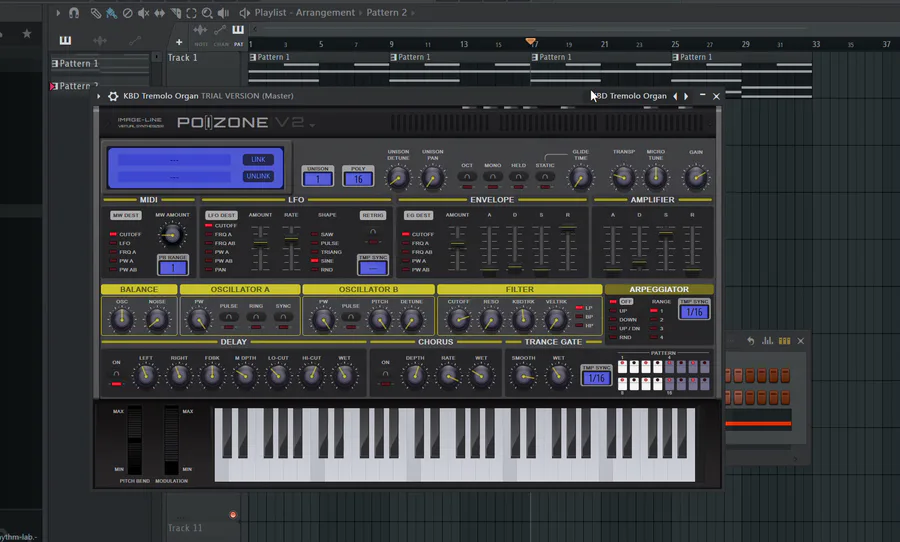Click first Trance Gate pattern step
This screenshot has height=542, width=900.
click(x=623, y=366)
